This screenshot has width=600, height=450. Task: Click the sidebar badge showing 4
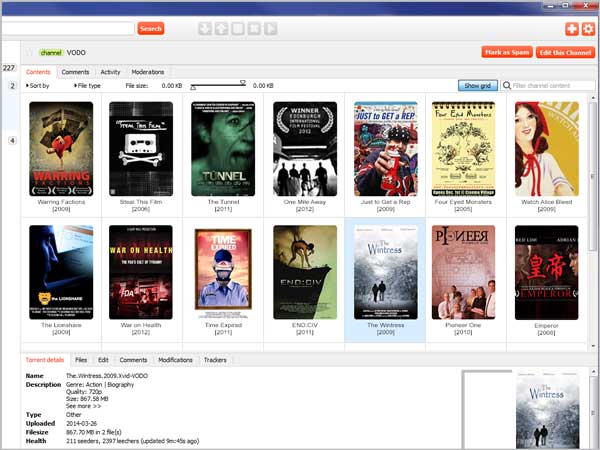13,140
